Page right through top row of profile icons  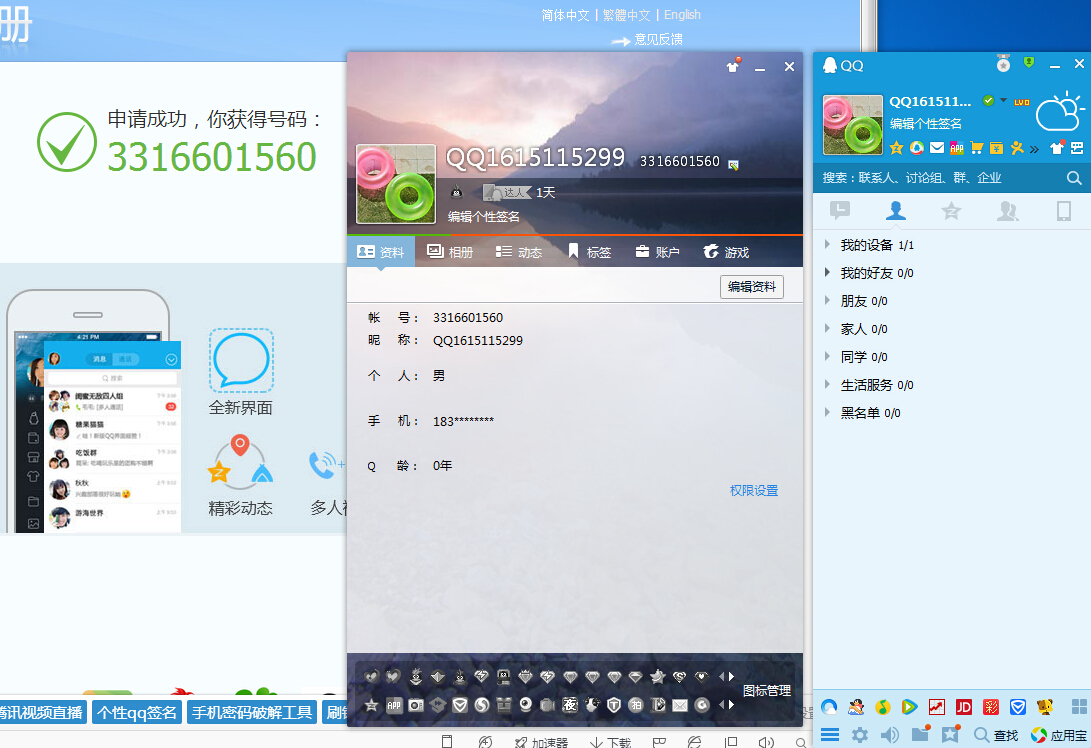click(x=731, y=676)
